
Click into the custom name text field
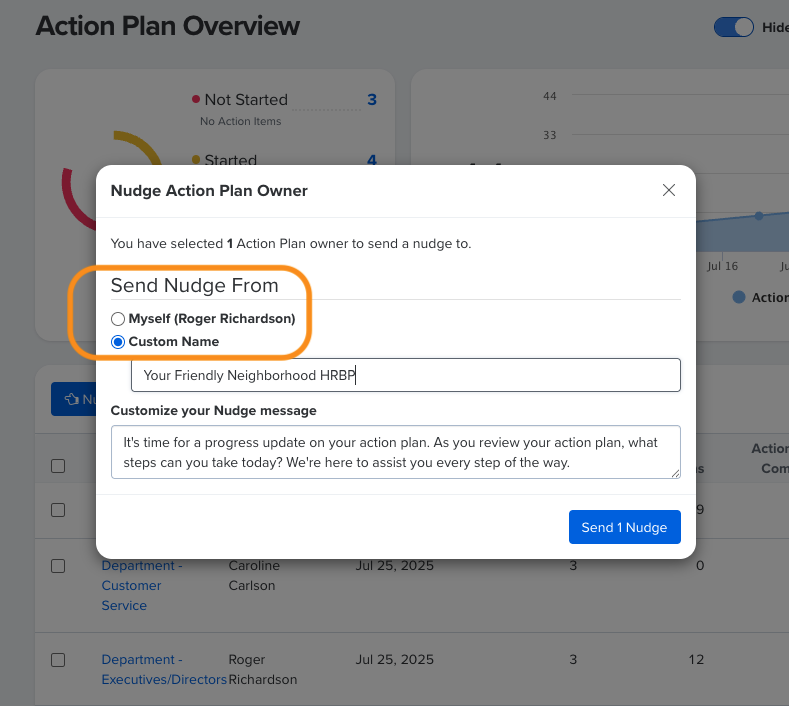[405, 376]
